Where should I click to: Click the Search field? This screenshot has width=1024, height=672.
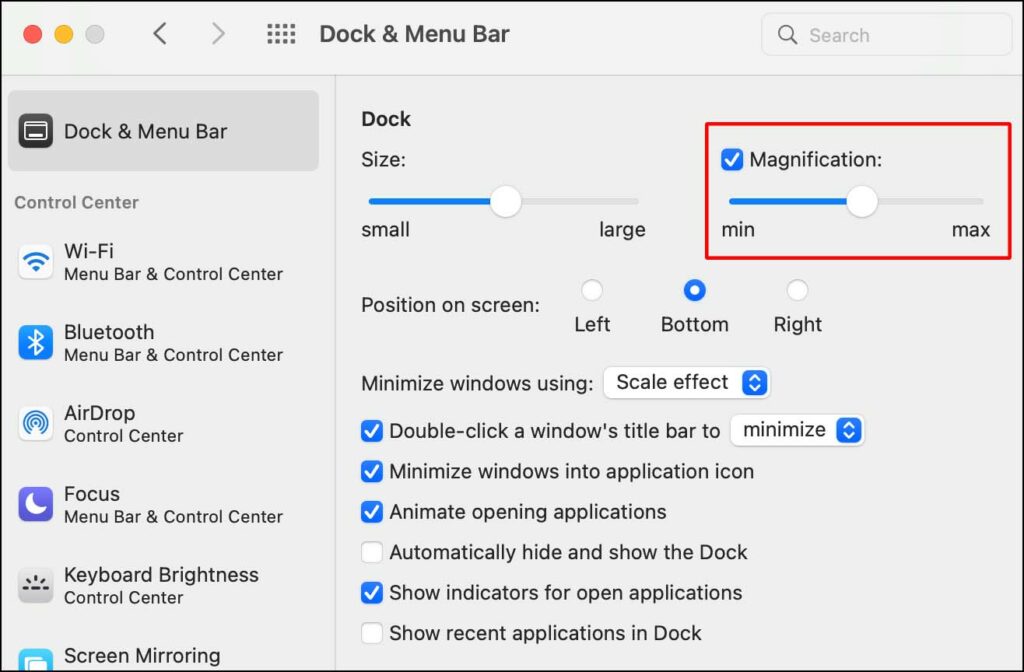tap(886, 35)
